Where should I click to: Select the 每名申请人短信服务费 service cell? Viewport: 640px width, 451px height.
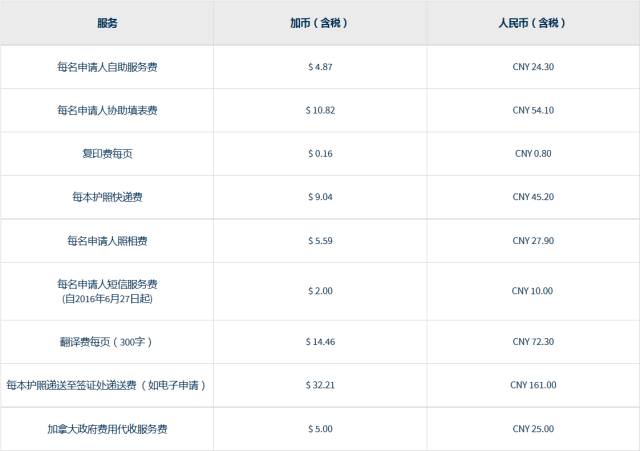pos(106,285)
